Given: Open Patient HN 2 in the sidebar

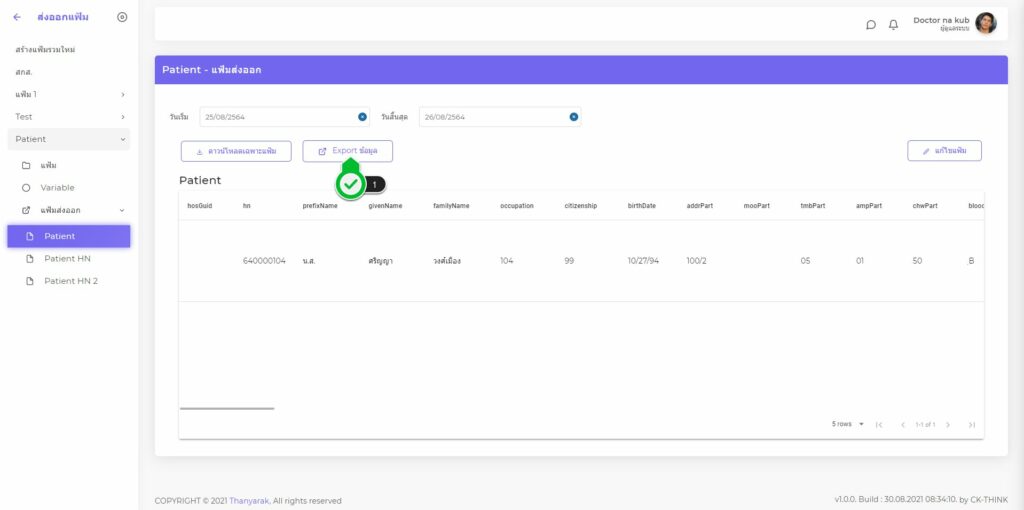Looking at the screenshot, I should click(x=70, y=281).
